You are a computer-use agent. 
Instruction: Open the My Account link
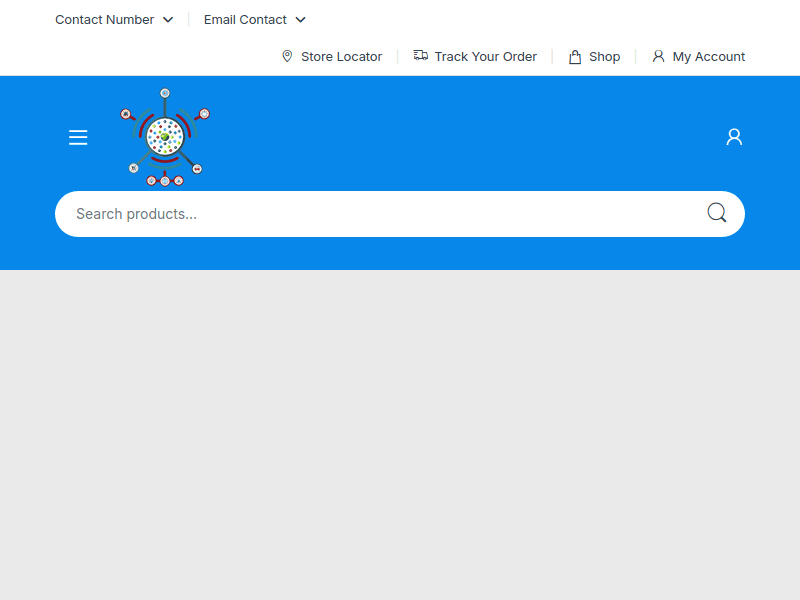click(x=708, y=57)
